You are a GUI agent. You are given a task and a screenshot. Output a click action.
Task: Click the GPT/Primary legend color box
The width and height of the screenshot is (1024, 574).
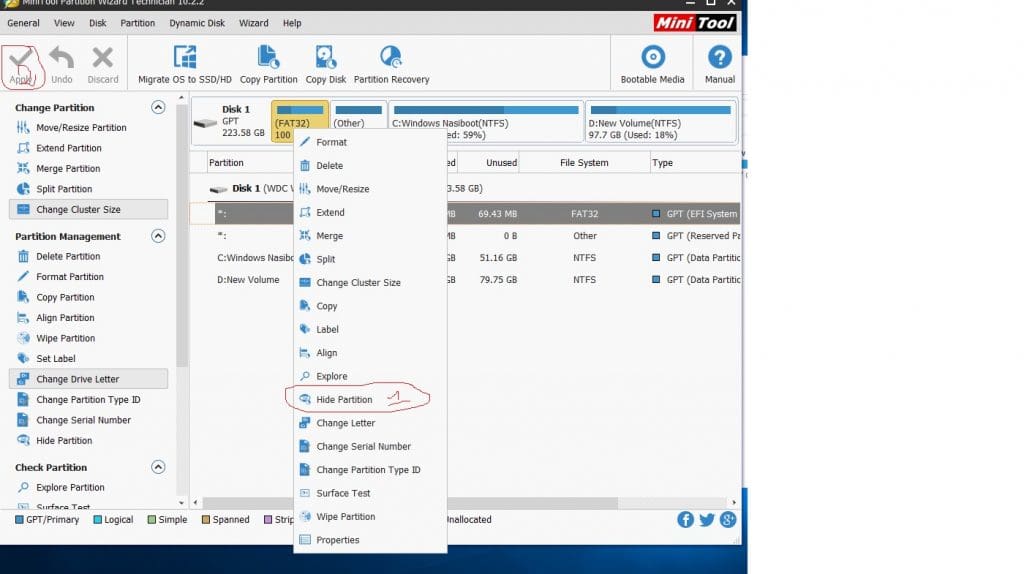(20, 520)
